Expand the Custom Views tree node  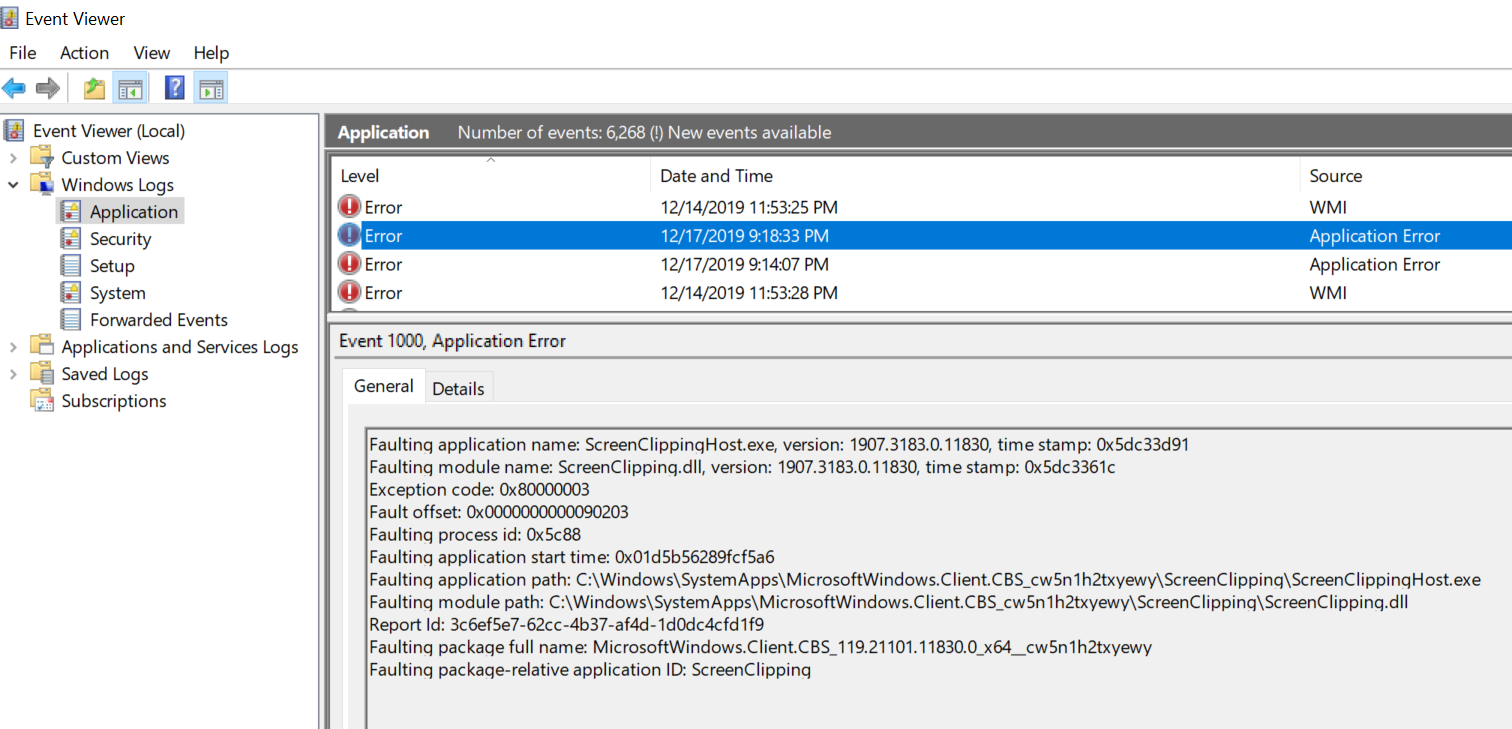pos(13,157)
